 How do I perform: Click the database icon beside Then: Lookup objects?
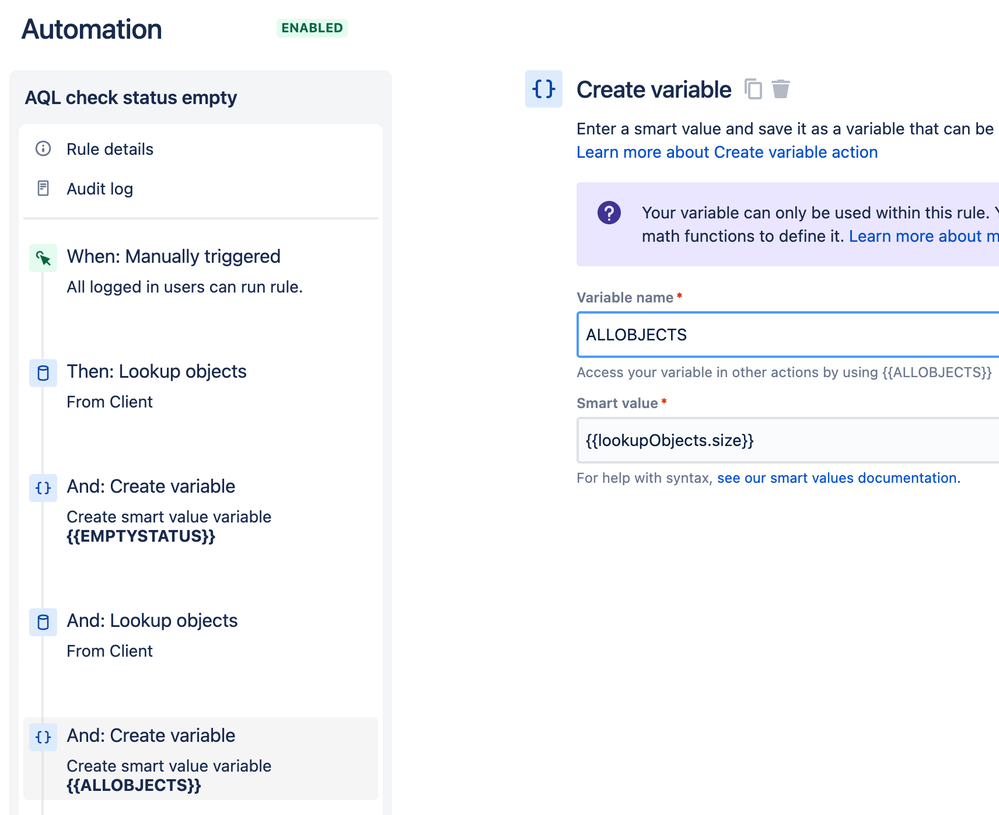click(x=42, y=372)
